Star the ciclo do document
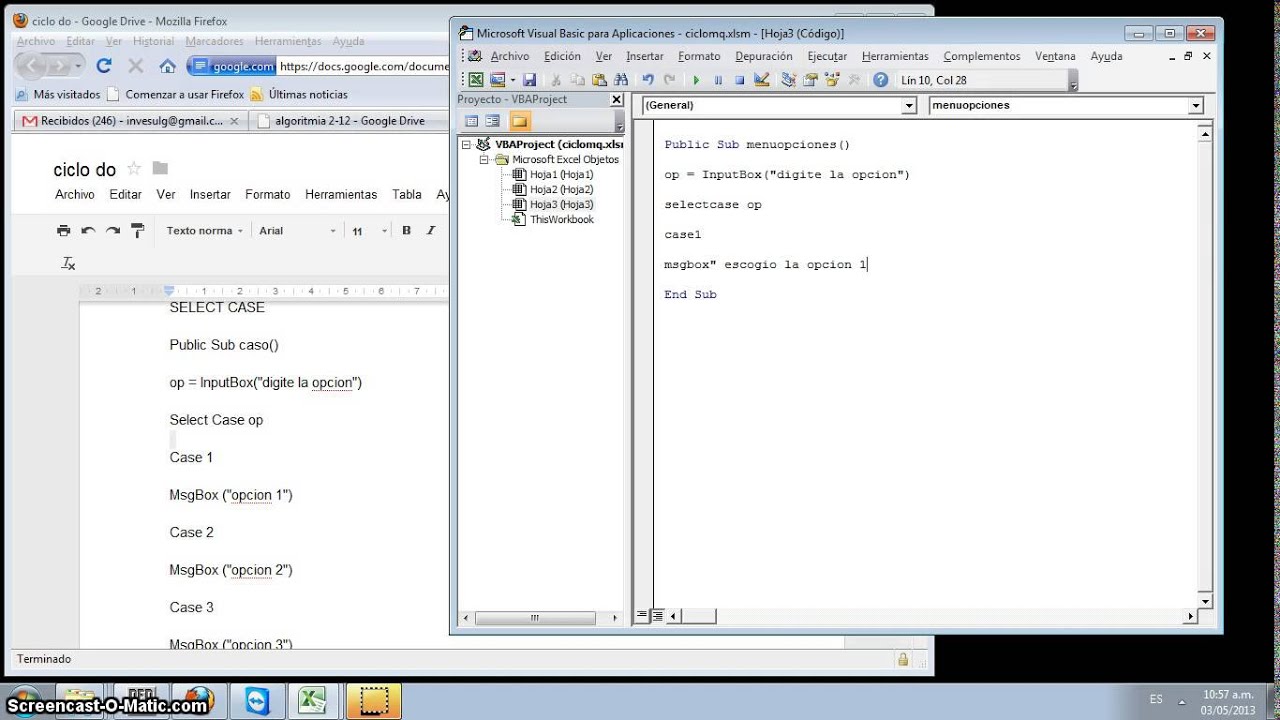 coord(134,168)
